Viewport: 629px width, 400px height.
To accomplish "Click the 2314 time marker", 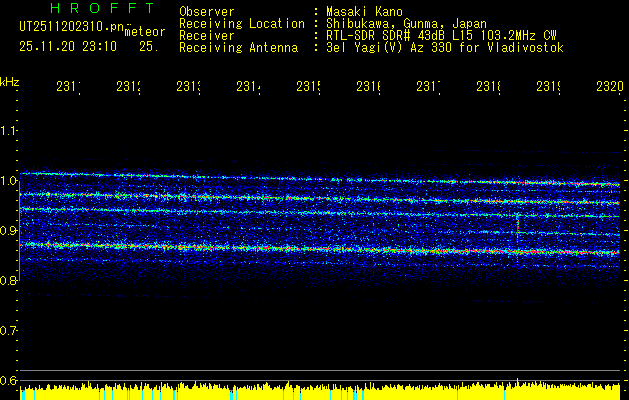I will click(x=248, y=87).
